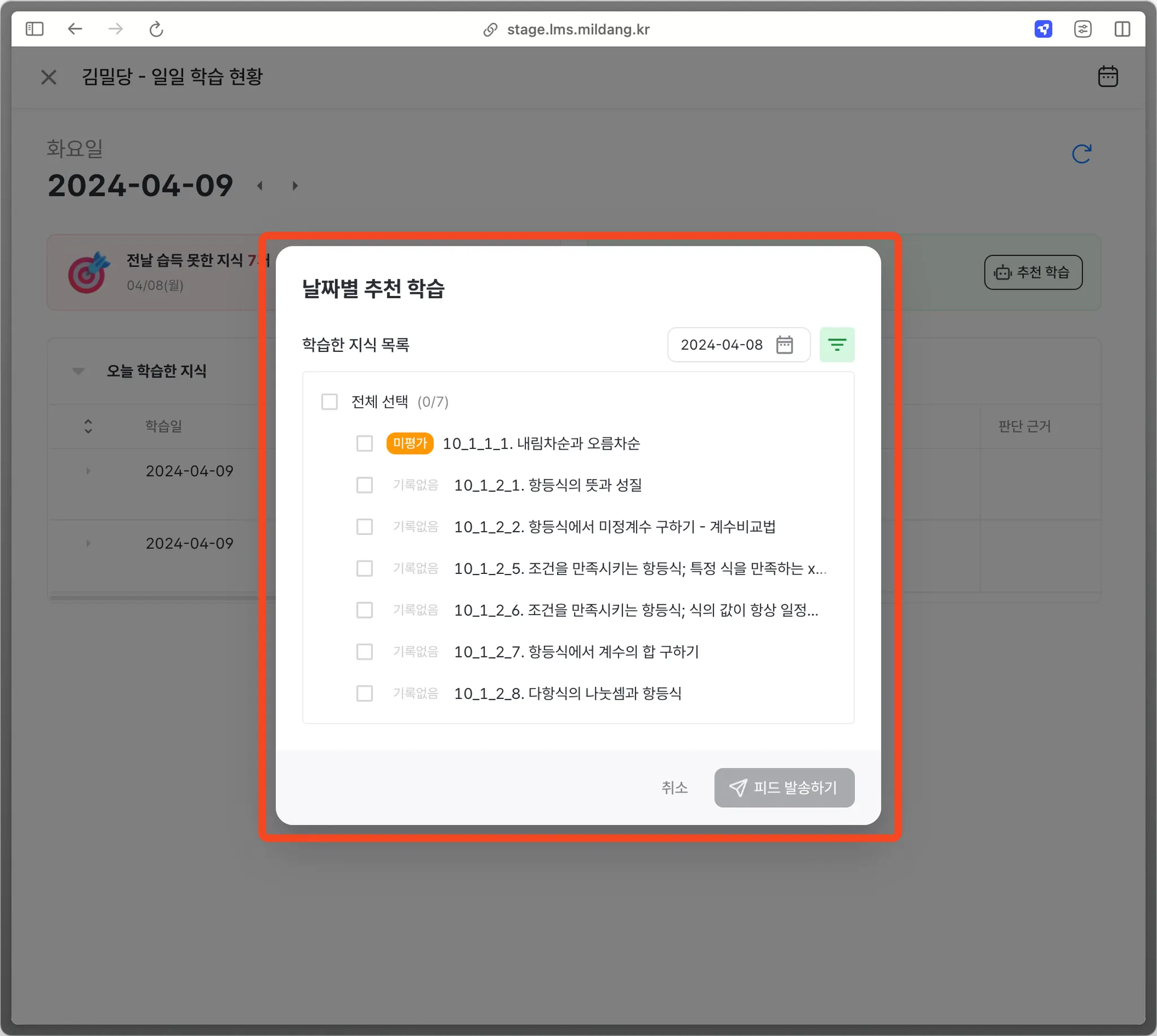Click the blue extension icon in the toolbar
Image resolution: width=1157 pixels, height=1036 pixels.
1042,29
